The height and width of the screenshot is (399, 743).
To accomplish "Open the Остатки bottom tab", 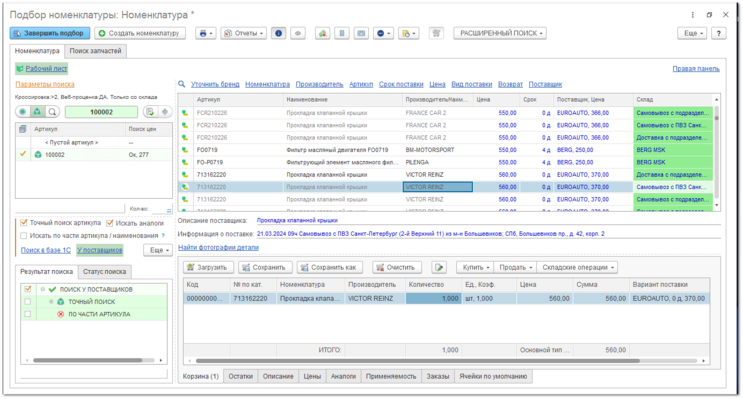I will 241,376.
